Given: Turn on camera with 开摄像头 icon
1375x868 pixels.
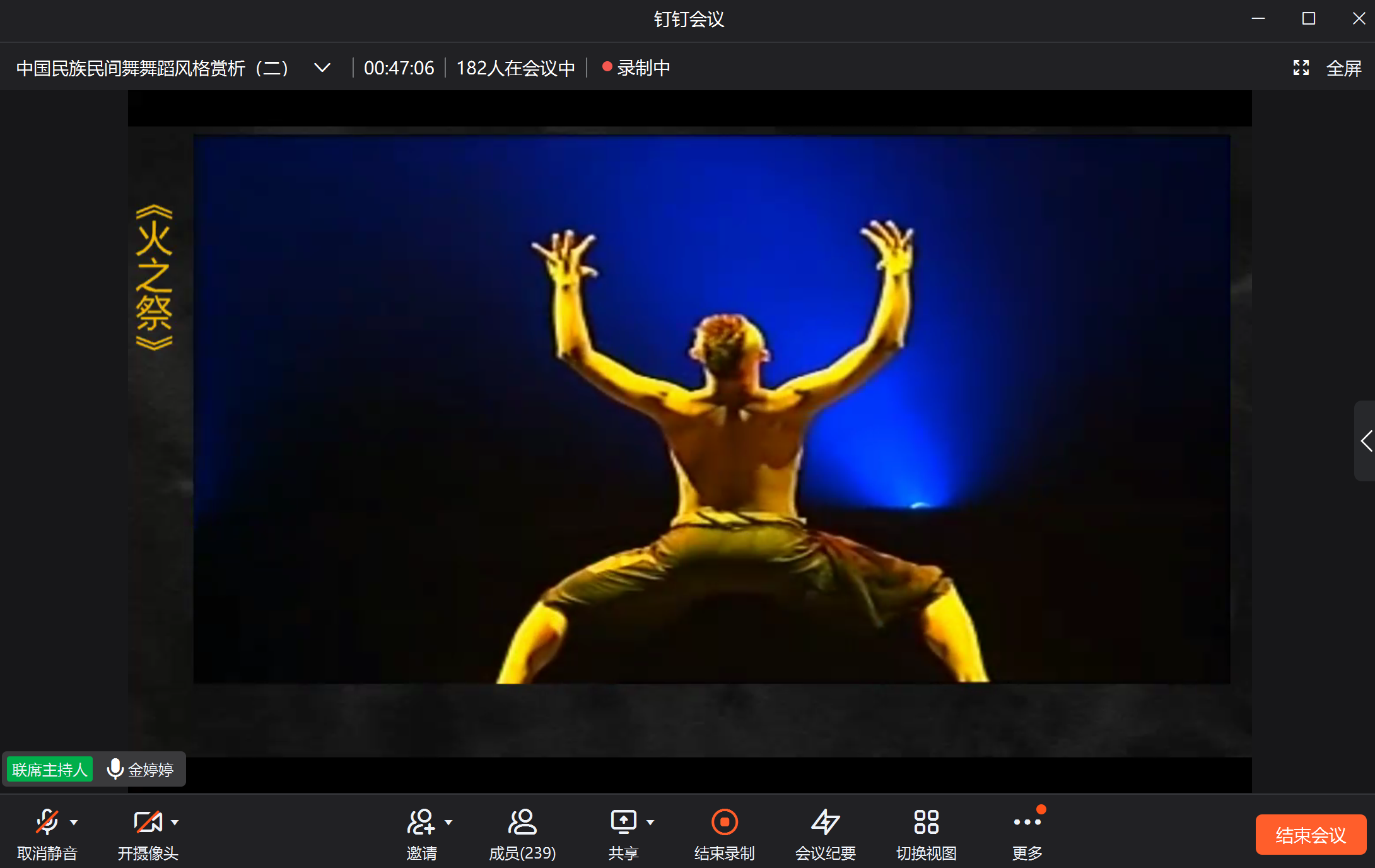Looking at the screenshot, I should click(148, 822).
